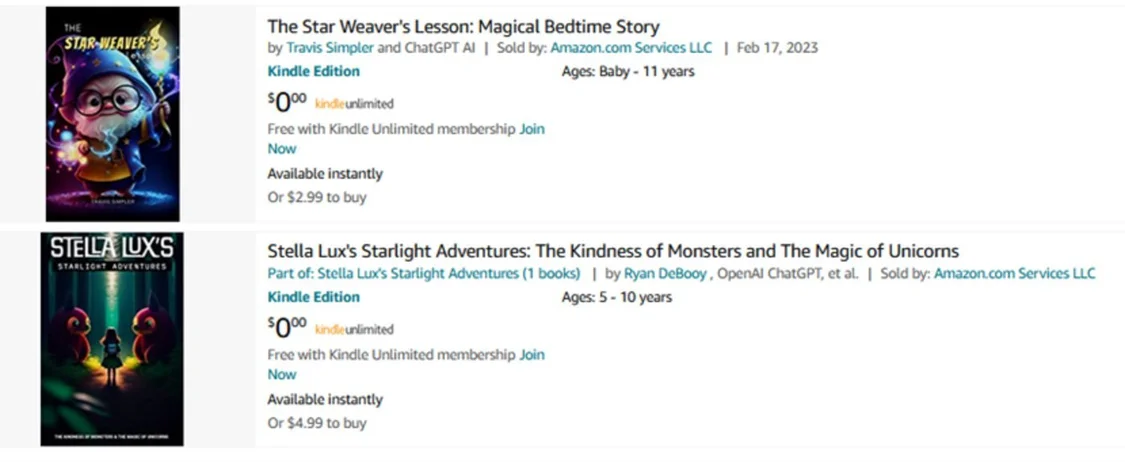1125x462 pixels.
Task: Click Free with Kindle Unlimited membership text for Stella Lux
Action: pos(392,354)
